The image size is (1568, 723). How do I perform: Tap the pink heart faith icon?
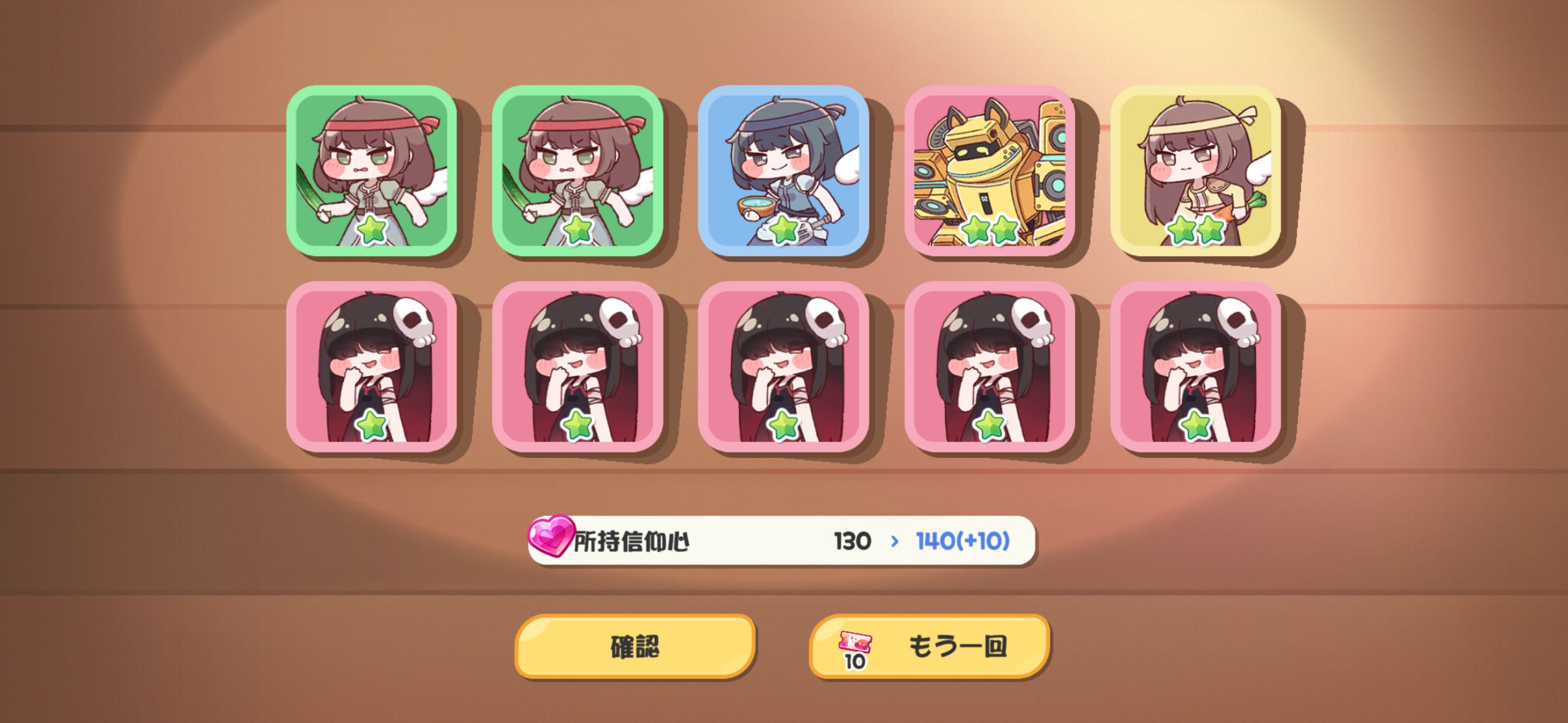click(551, 538)
